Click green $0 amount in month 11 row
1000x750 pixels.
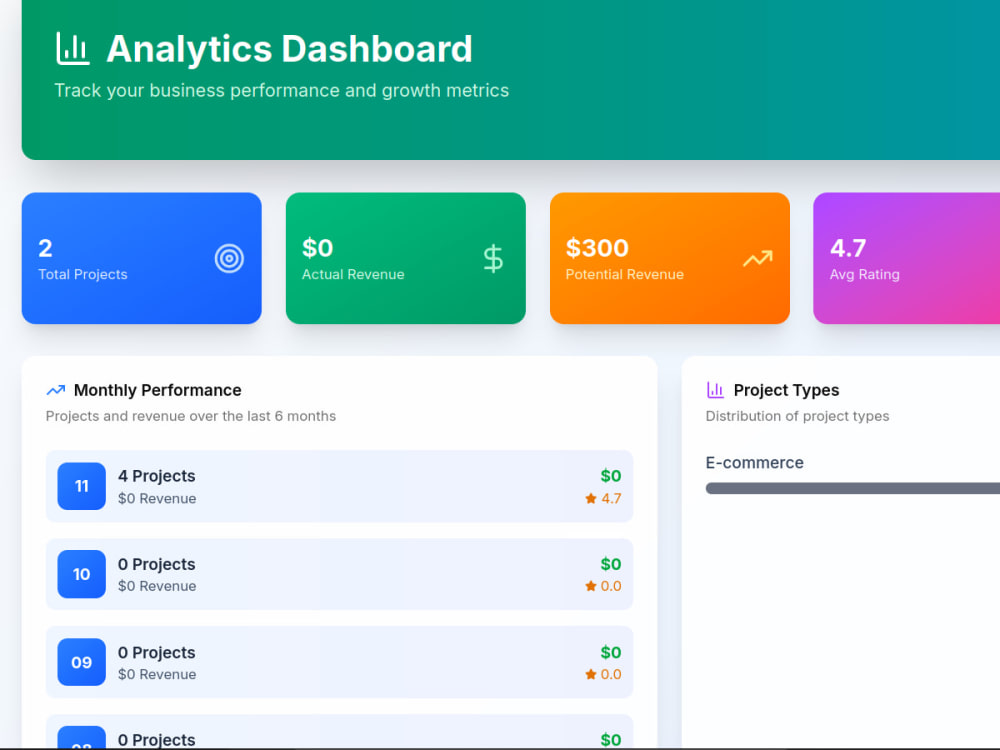[x=610, y=476]
